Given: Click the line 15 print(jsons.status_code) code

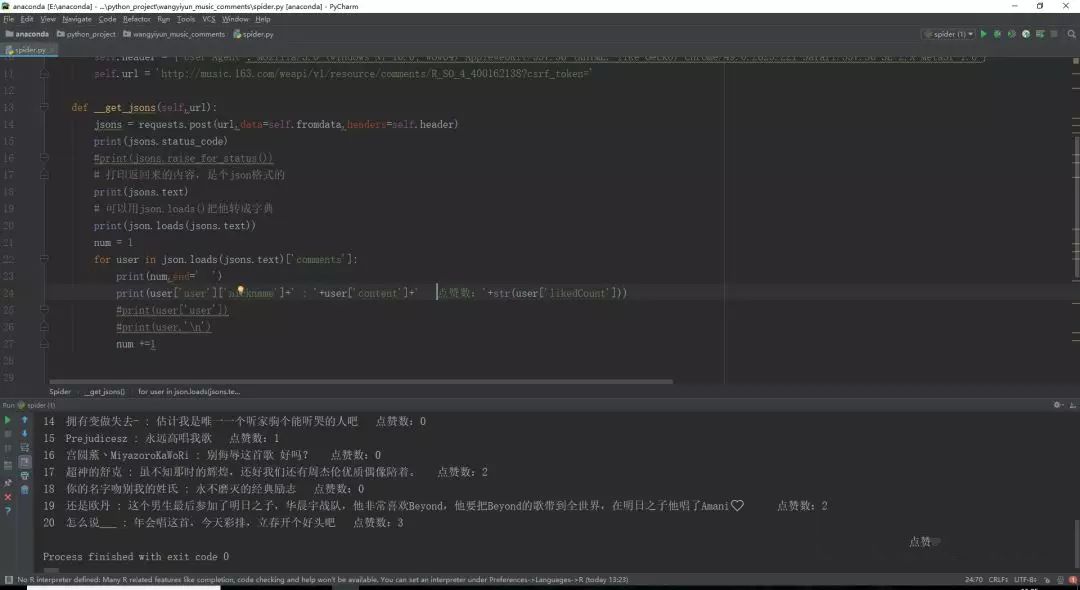Looking at the screenshot, I should pyautogui.click(x=160, y=141).
